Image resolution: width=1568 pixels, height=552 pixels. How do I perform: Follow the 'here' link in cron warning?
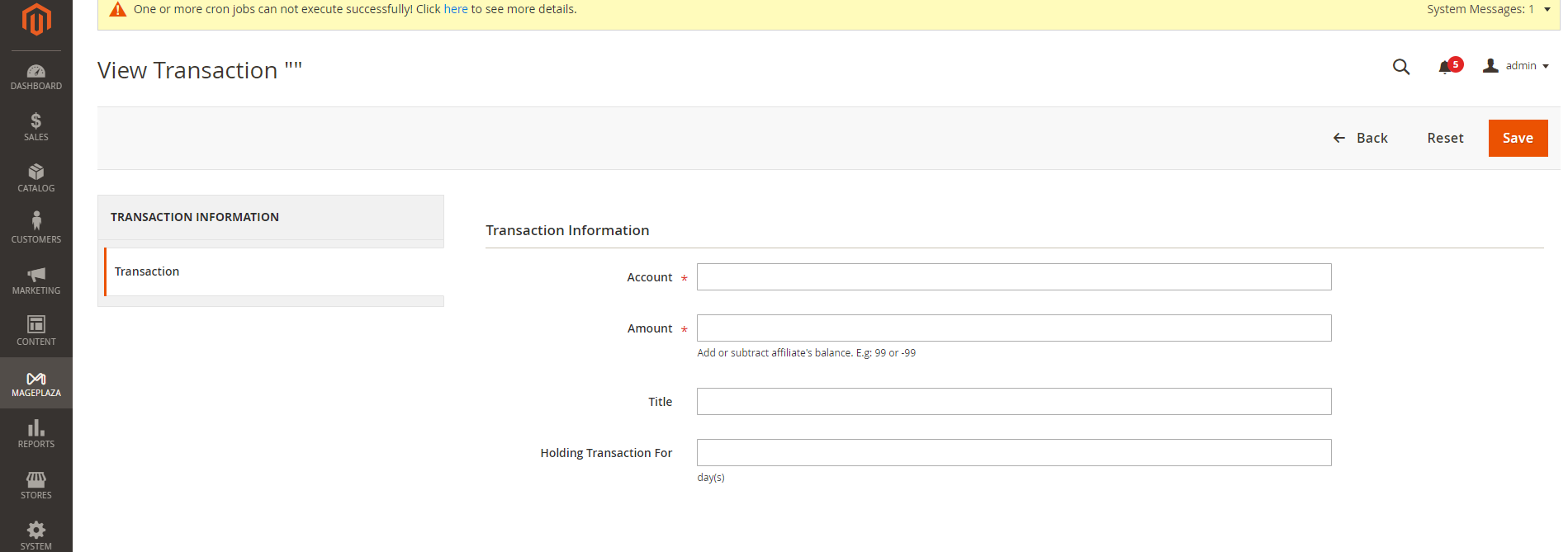pos(456,9)
